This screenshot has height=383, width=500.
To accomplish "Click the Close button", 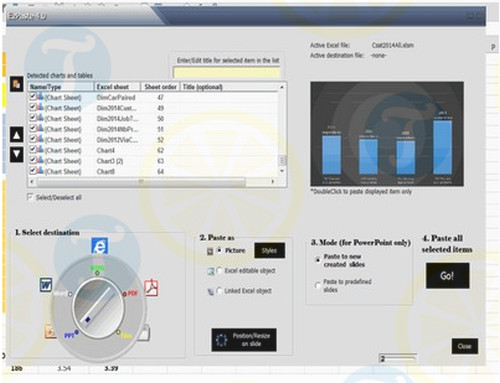I will point(465,346).
